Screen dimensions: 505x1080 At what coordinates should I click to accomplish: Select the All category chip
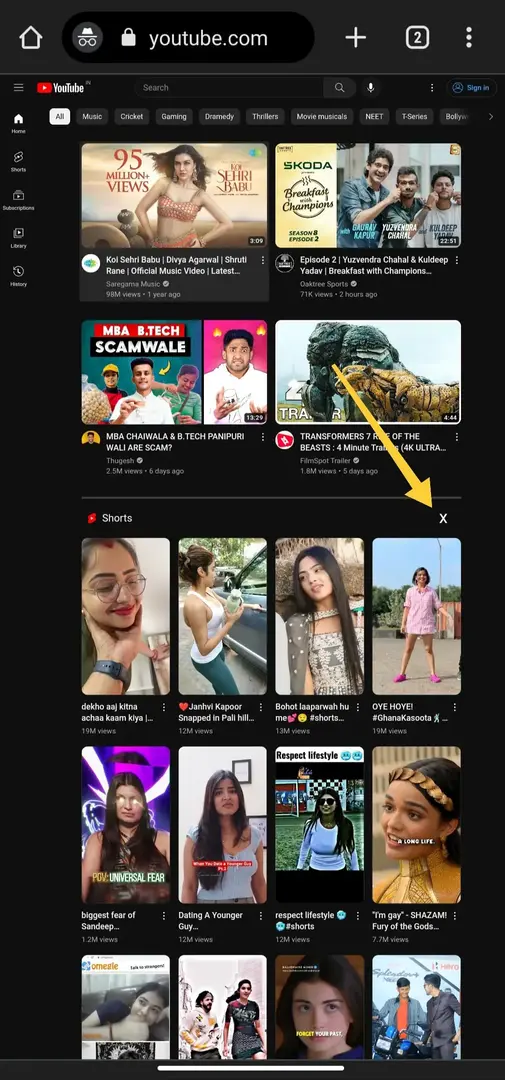60,116
